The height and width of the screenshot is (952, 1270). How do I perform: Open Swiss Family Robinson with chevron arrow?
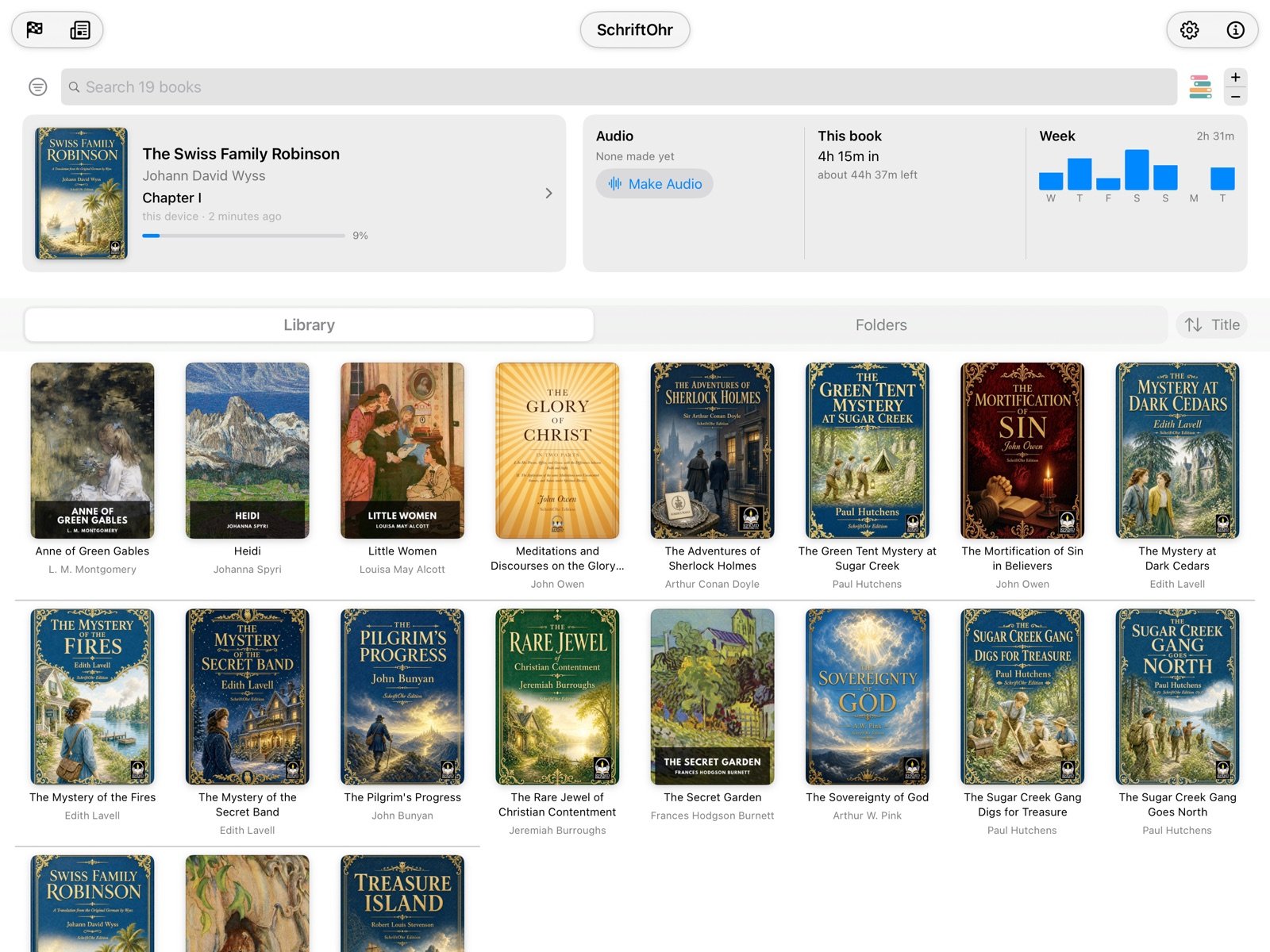point(548,194)
